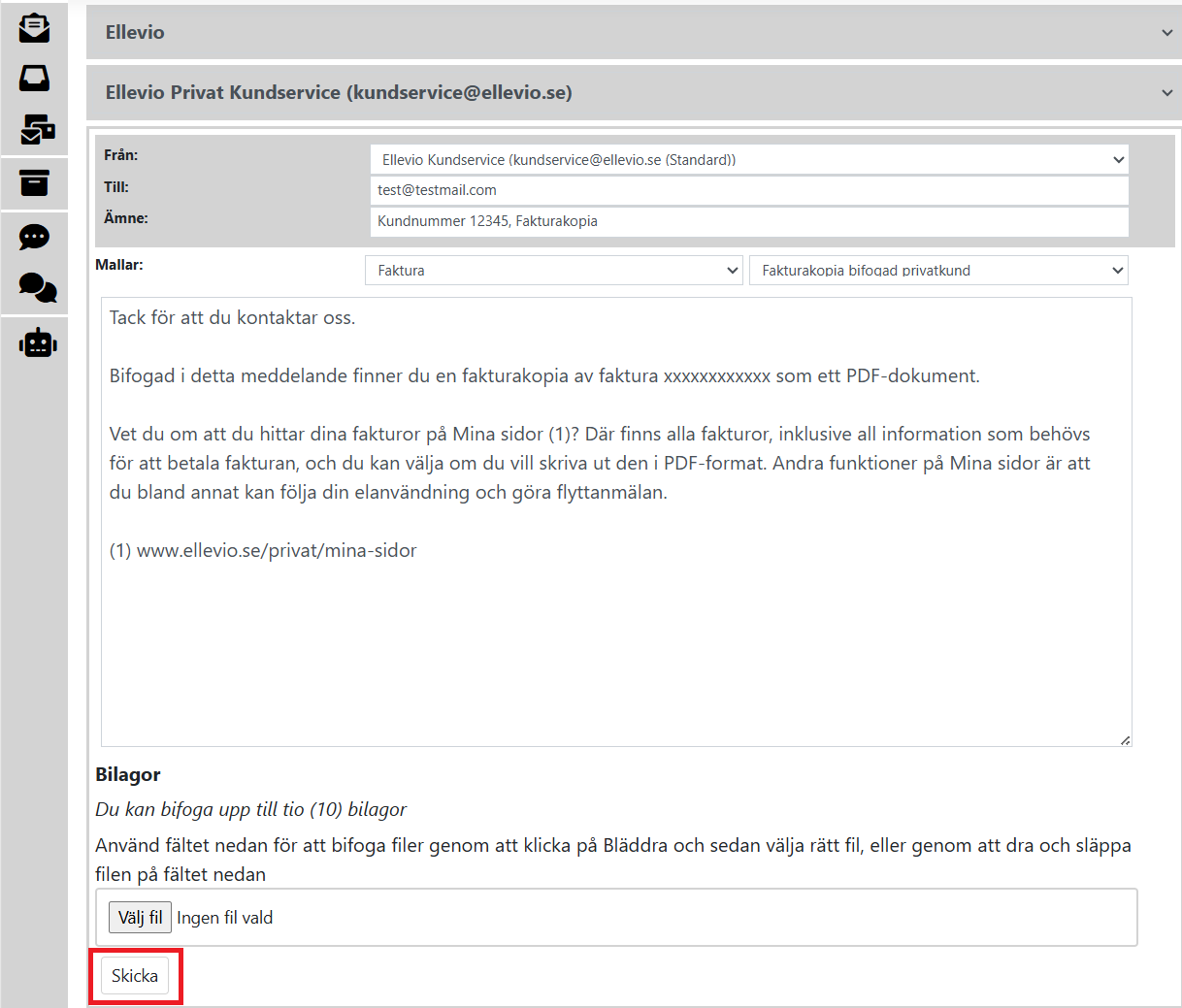Click the Ämne subject field

[x=749, y=221]
